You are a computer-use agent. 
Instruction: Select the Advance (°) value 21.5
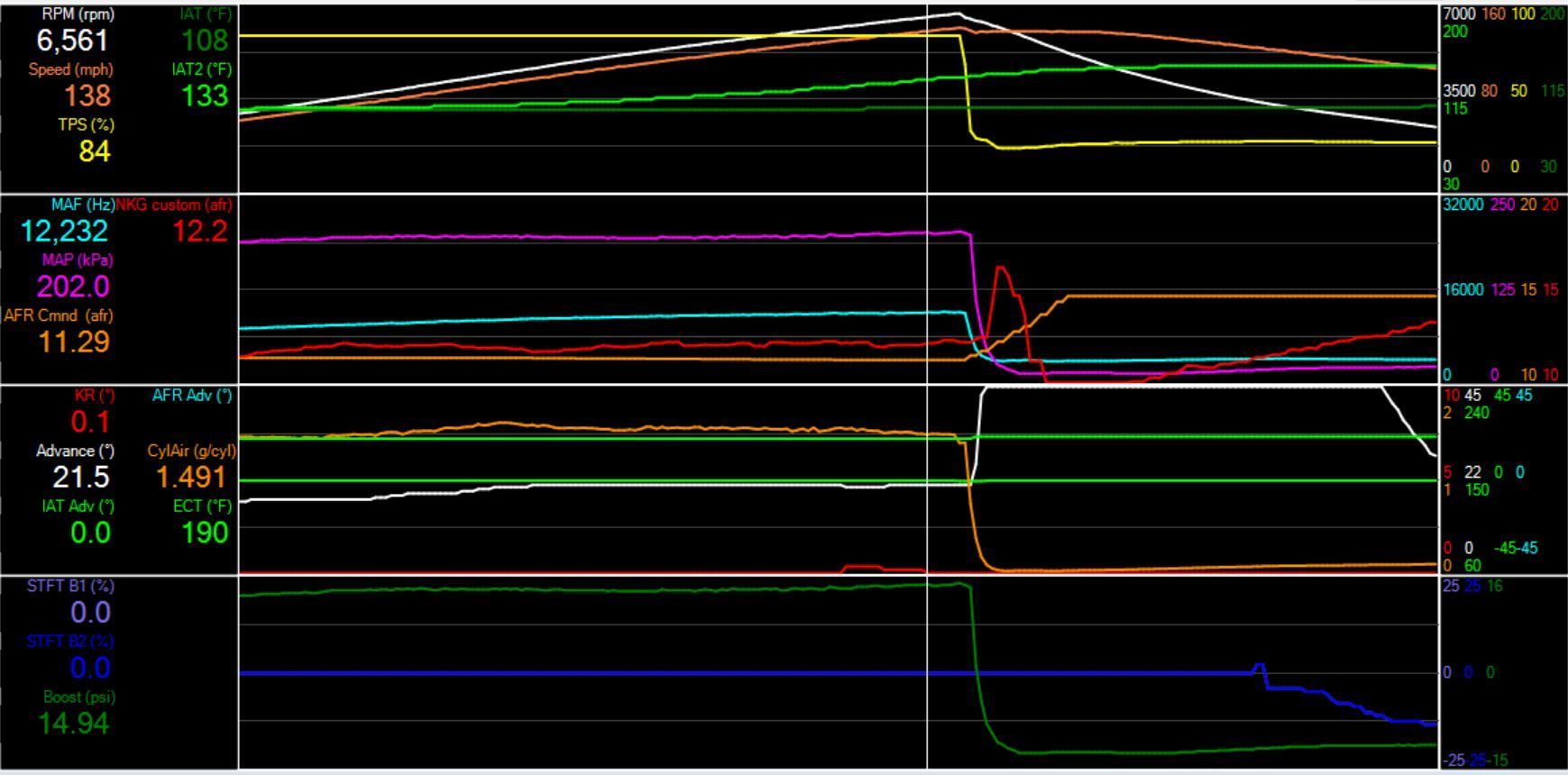(80, 477)
